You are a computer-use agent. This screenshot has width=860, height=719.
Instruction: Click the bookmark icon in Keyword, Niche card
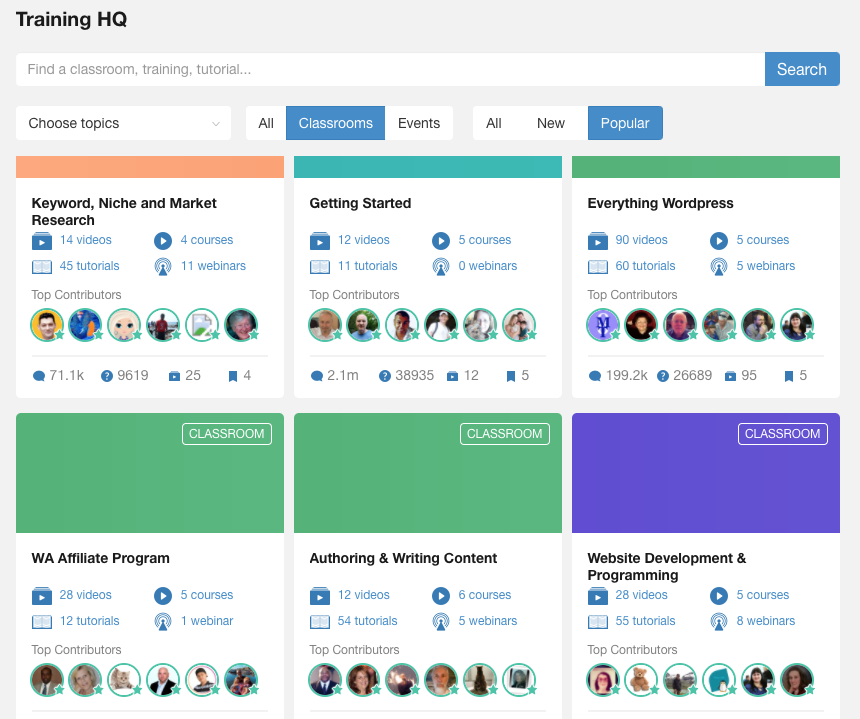click(x=233, y=376)
